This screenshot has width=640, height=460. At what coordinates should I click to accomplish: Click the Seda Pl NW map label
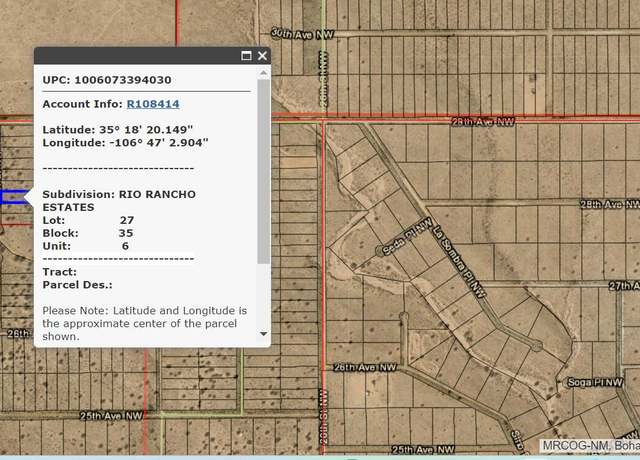point(407,236)
